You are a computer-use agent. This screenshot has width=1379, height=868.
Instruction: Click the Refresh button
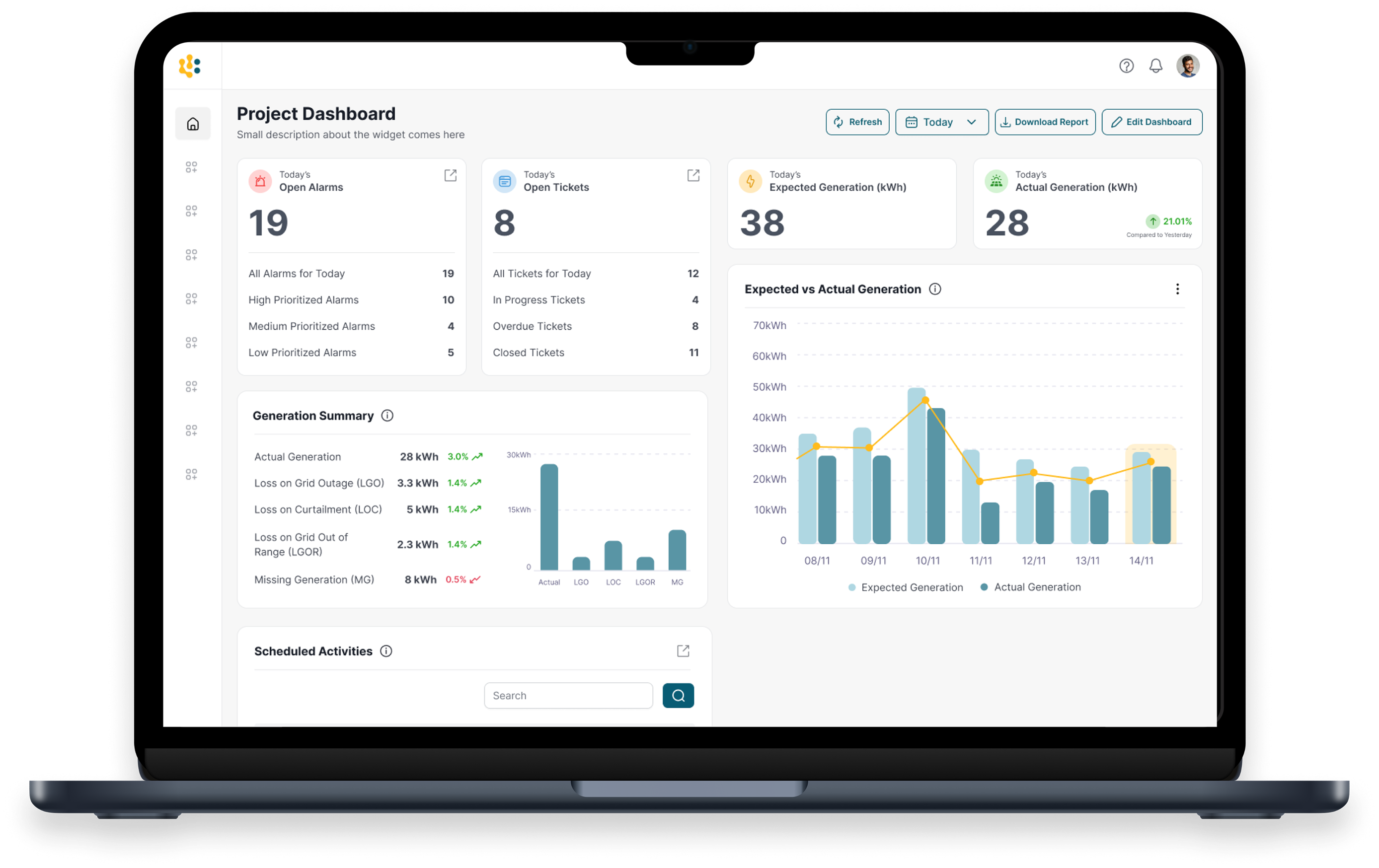857,122
